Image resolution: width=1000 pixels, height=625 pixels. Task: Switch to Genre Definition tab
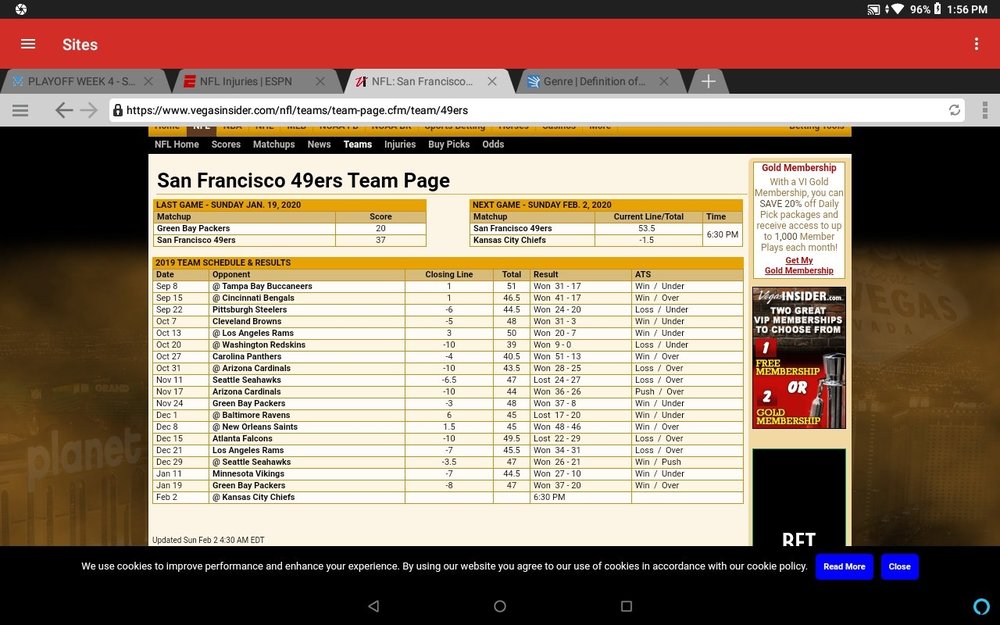pyautogui.click(x=594, y=81)
